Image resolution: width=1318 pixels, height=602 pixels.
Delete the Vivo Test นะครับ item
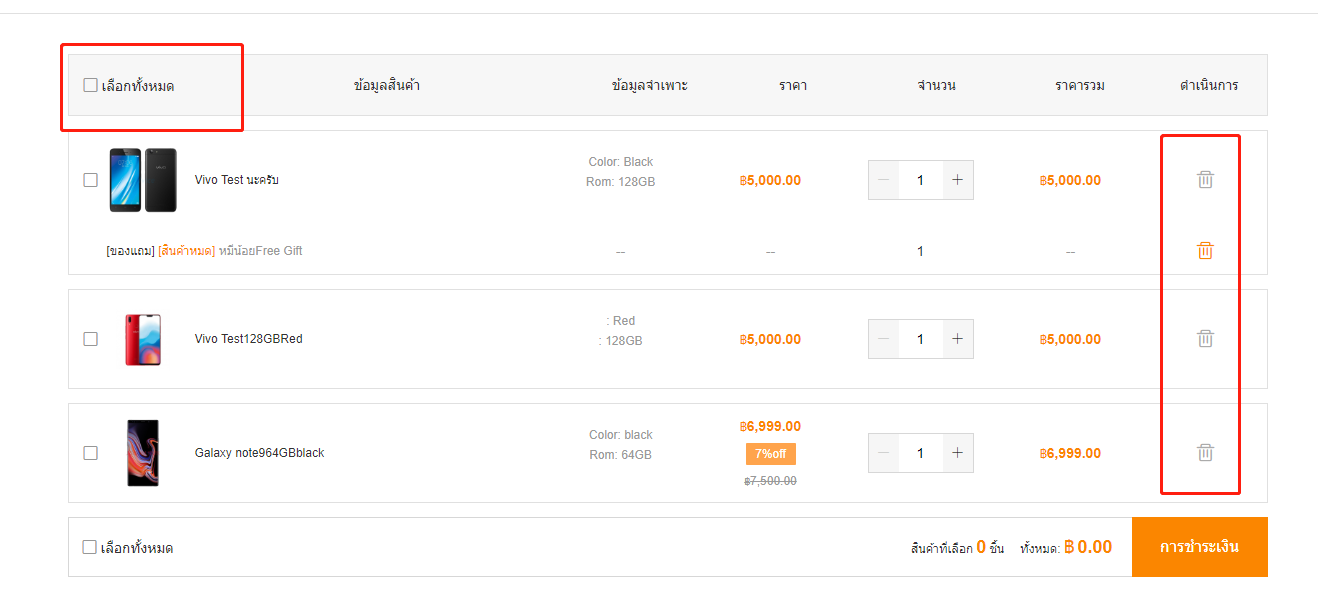point(1205,180)
